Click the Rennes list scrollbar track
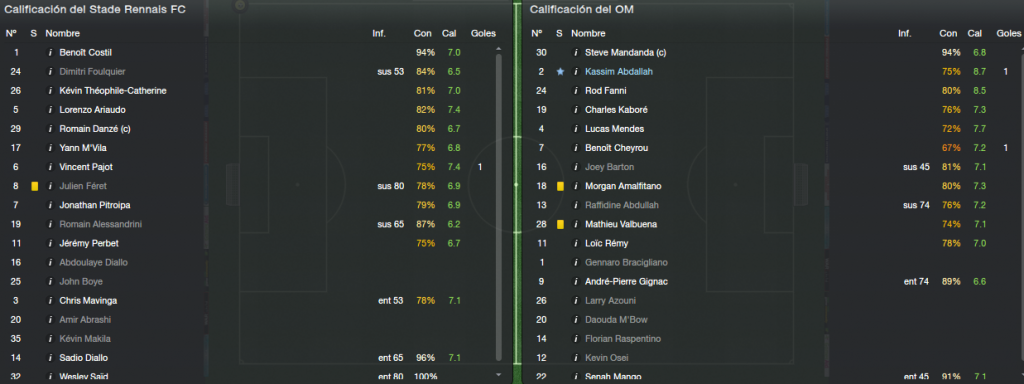The image size is (1024, 384). 499,209
